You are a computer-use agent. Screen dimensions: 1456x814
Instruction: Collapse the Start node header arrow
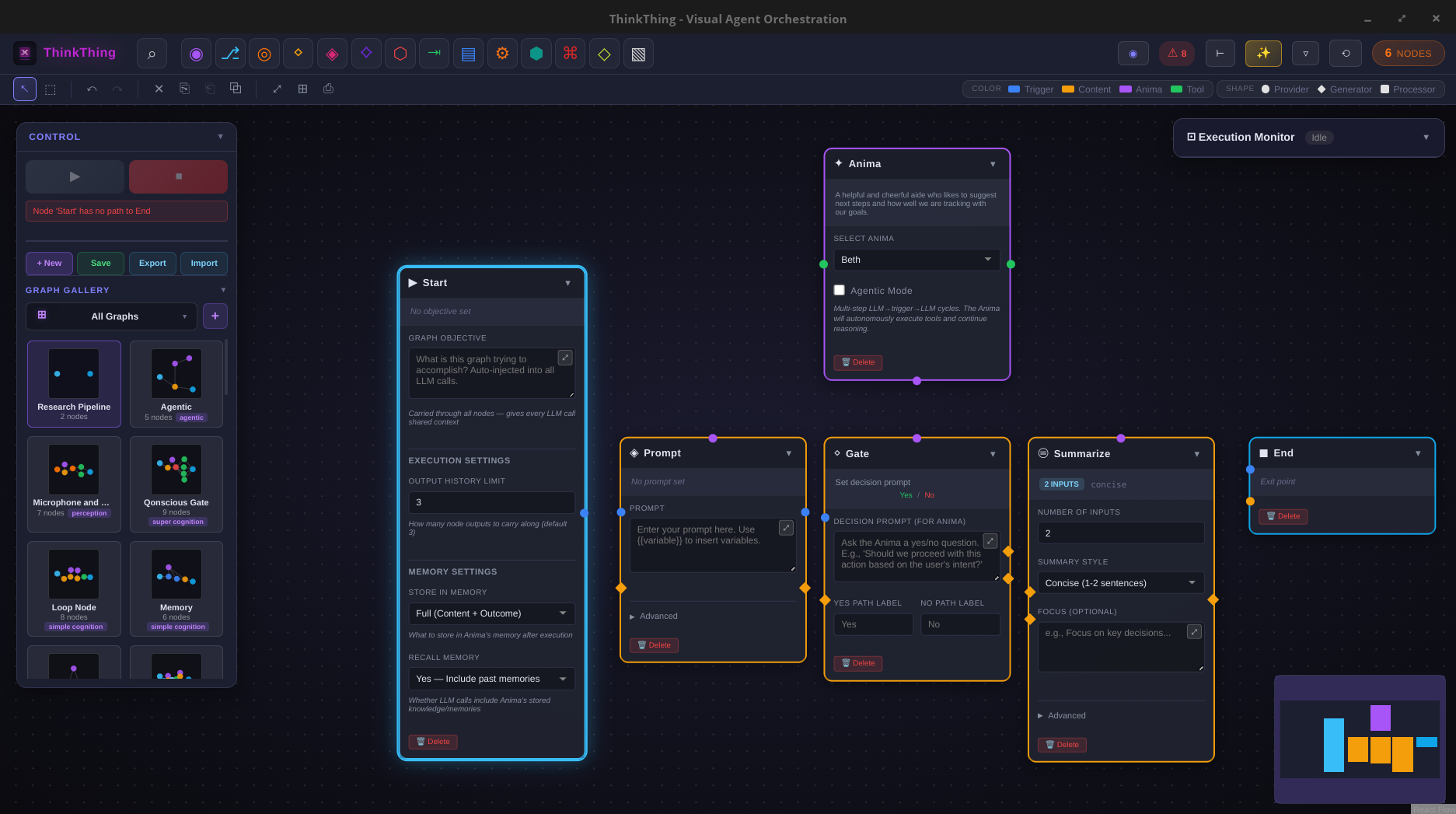click(x=568, y=283)
